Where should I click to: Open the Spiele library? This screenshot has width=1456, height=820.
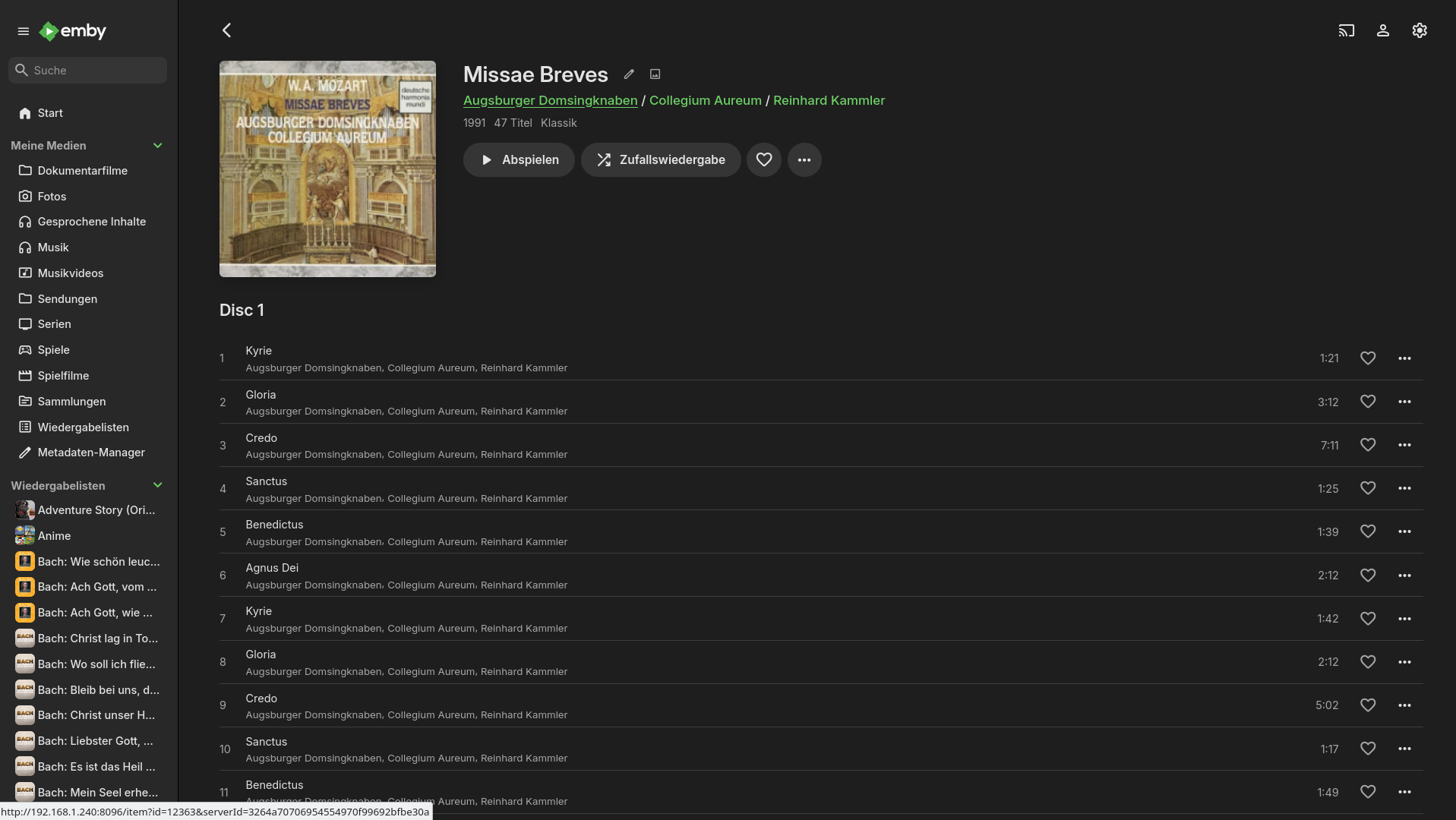89,350
